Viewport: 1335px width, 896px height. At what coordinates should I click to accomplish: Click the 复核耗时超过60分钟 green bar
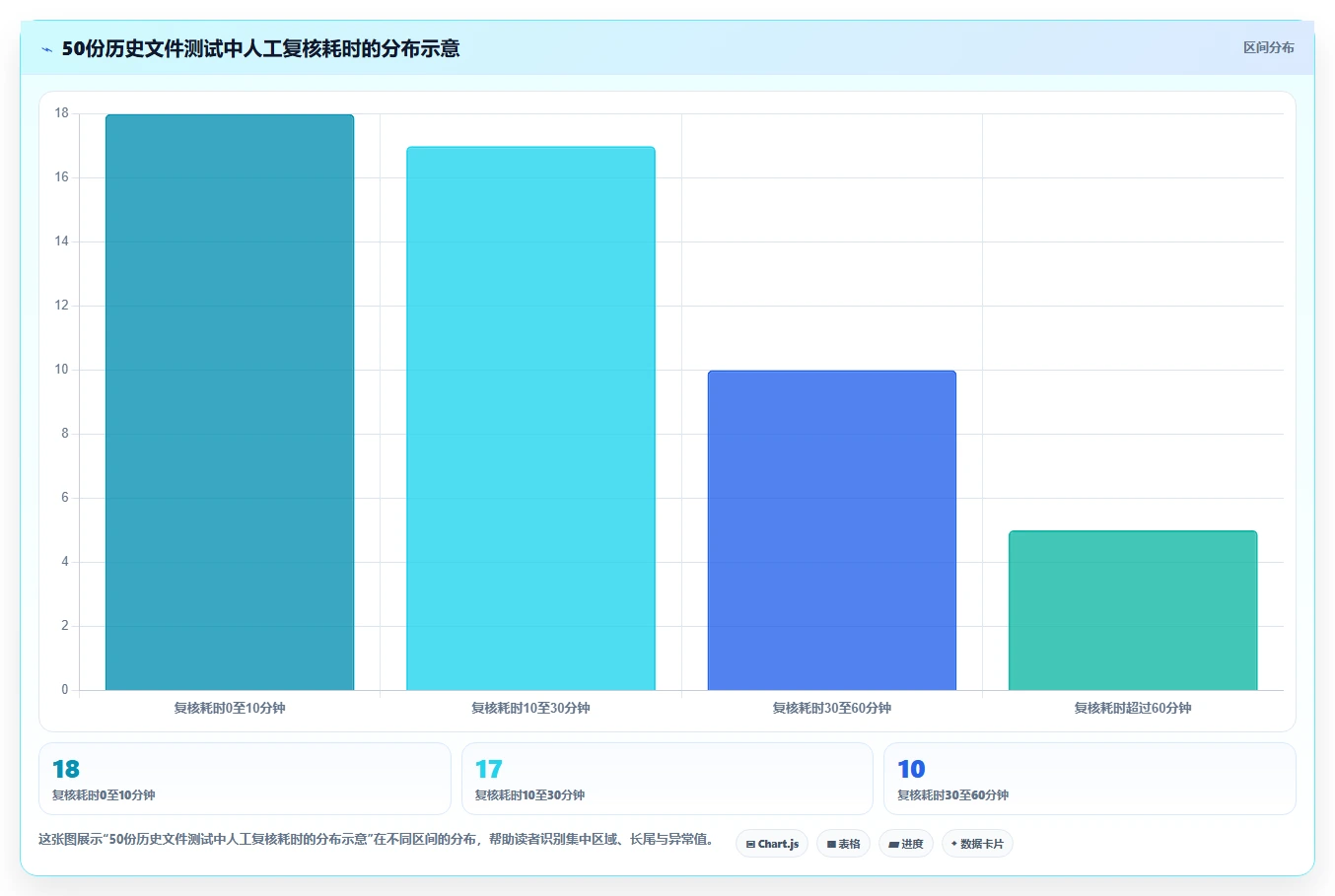1133,610
